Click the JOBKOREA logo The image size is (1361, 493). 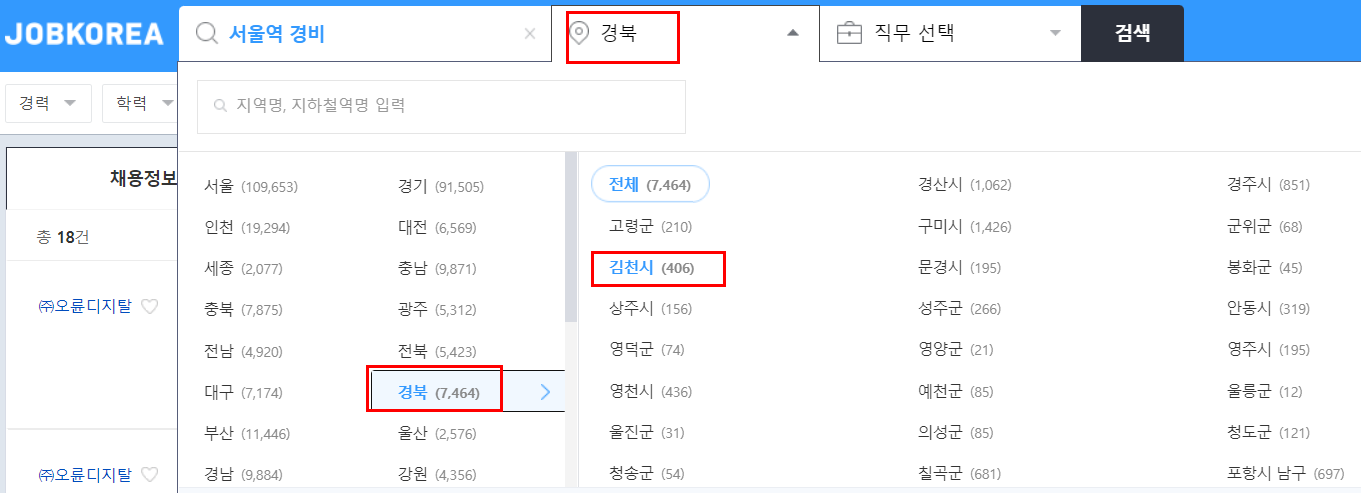pyautogui.click(x=84, y=34)
